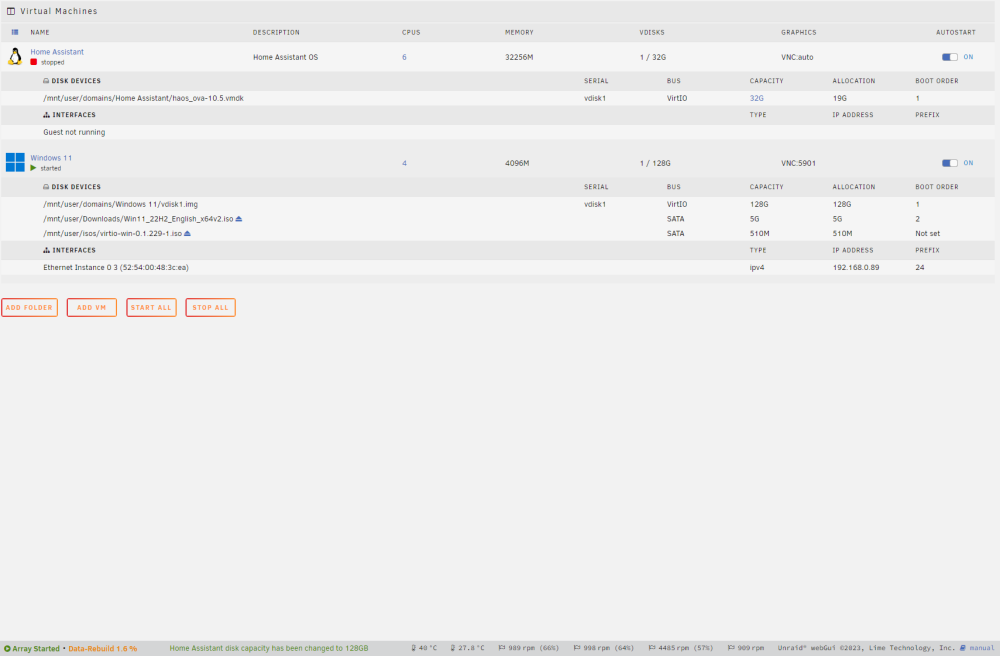Click the disk capacity changed notification message
The height and width of the screenshot is (656, 1000).
click(268, 648)
